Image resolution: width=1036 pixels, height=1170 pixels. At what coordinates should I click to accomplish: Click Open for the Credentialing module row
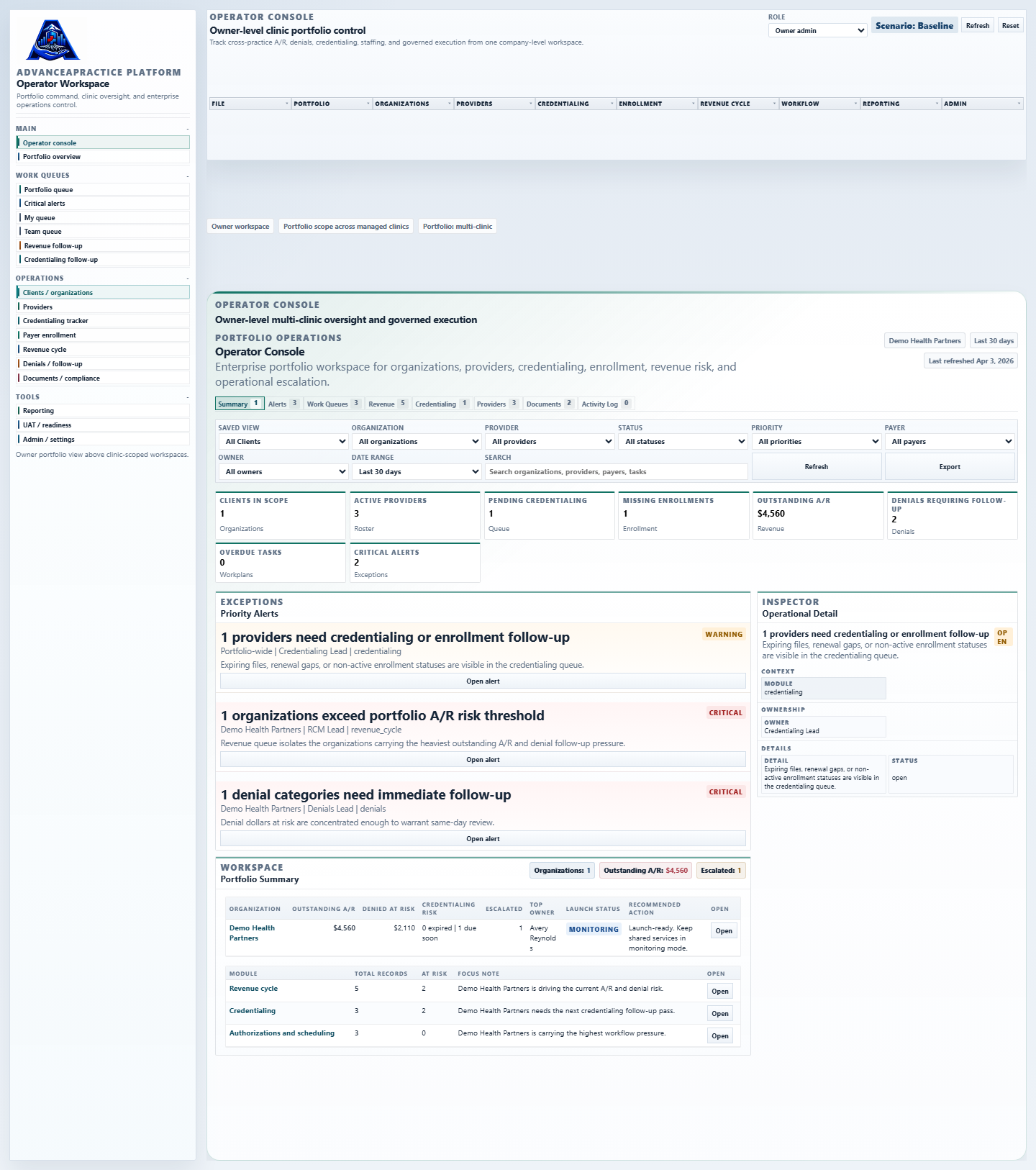pos(720,1014)
